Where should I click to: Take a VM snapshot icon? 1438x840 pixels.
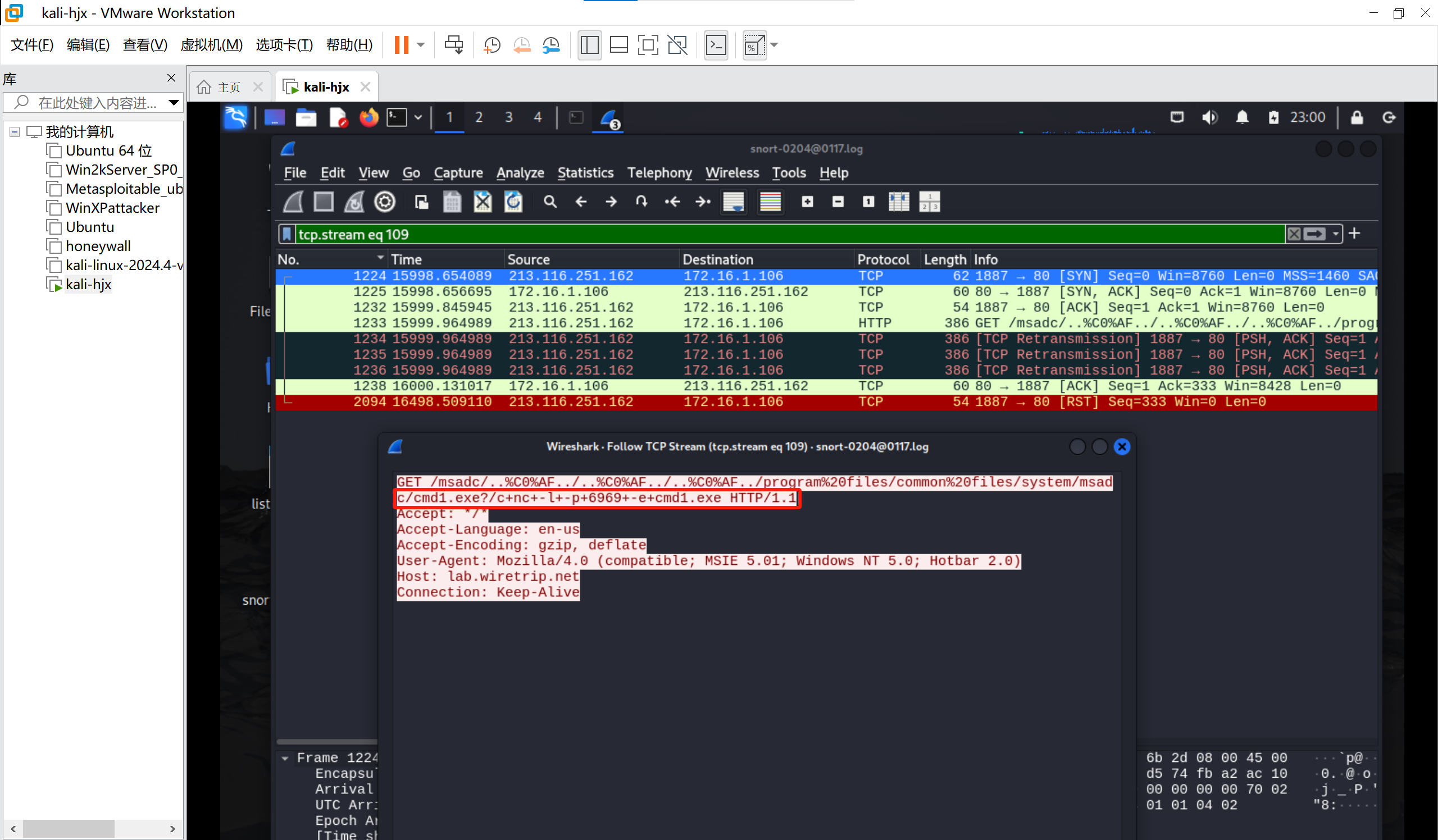point(492,45)
